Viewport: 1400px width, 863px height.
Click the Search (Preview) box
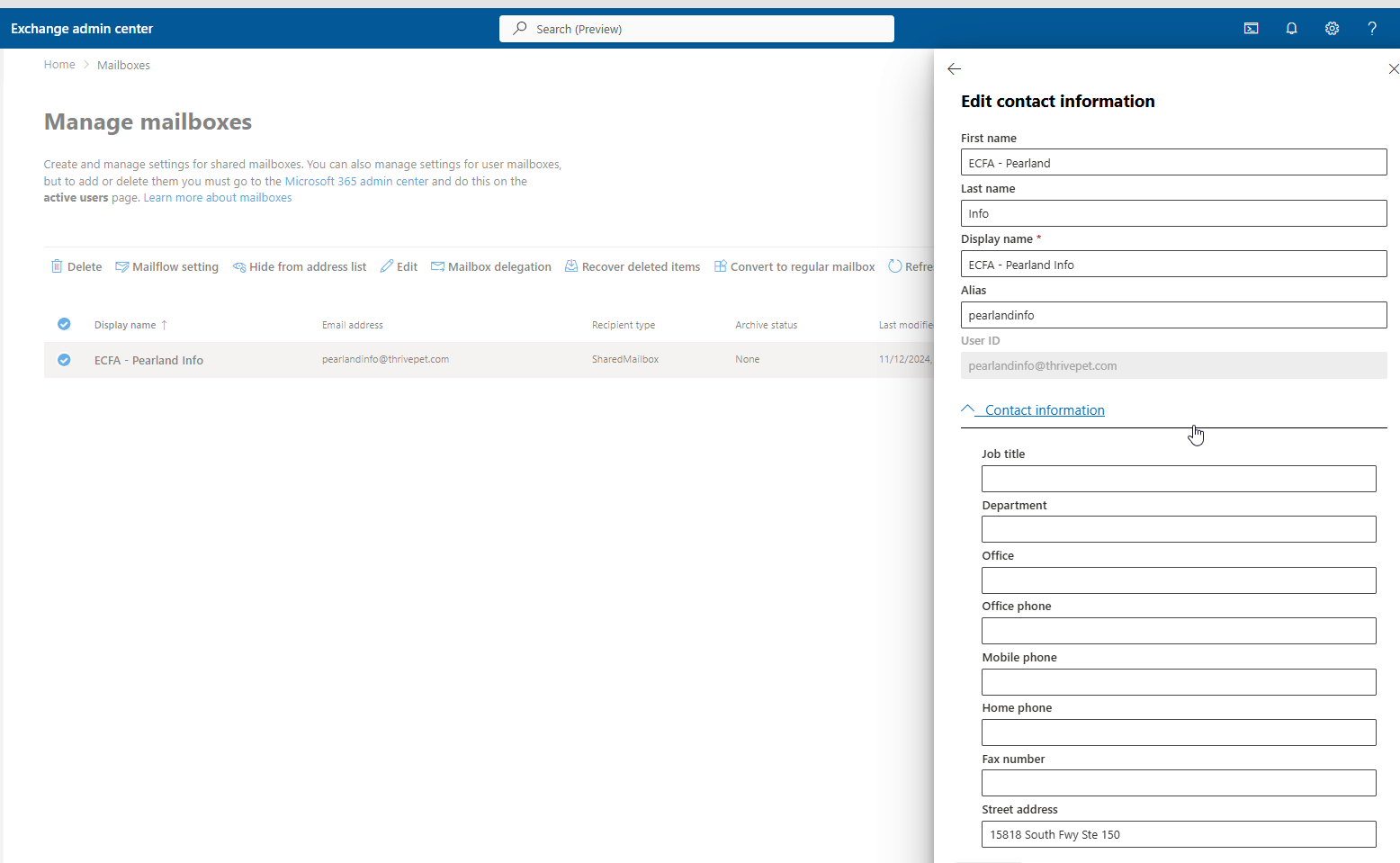696,29
